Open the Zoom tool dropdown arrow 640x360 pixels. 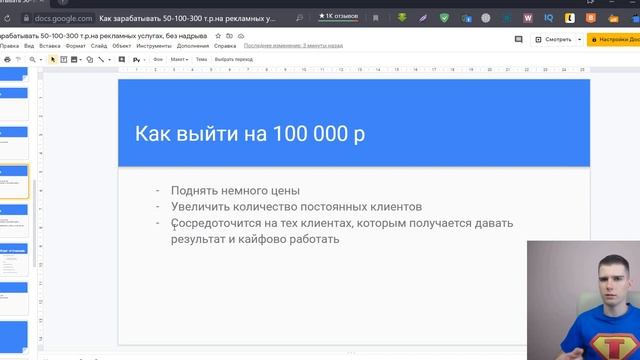pos(40,60)
